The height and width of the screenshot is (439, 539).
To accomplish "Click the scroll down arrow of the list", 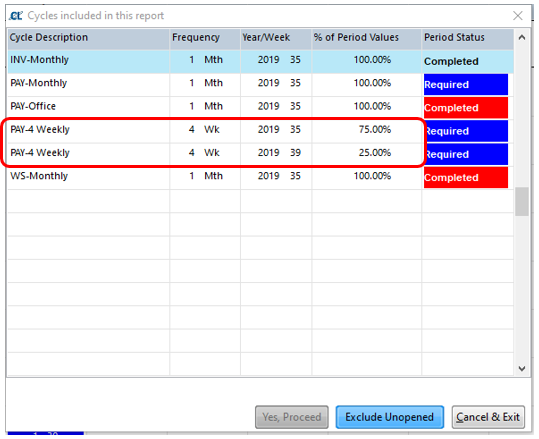I will pos(521,368).
